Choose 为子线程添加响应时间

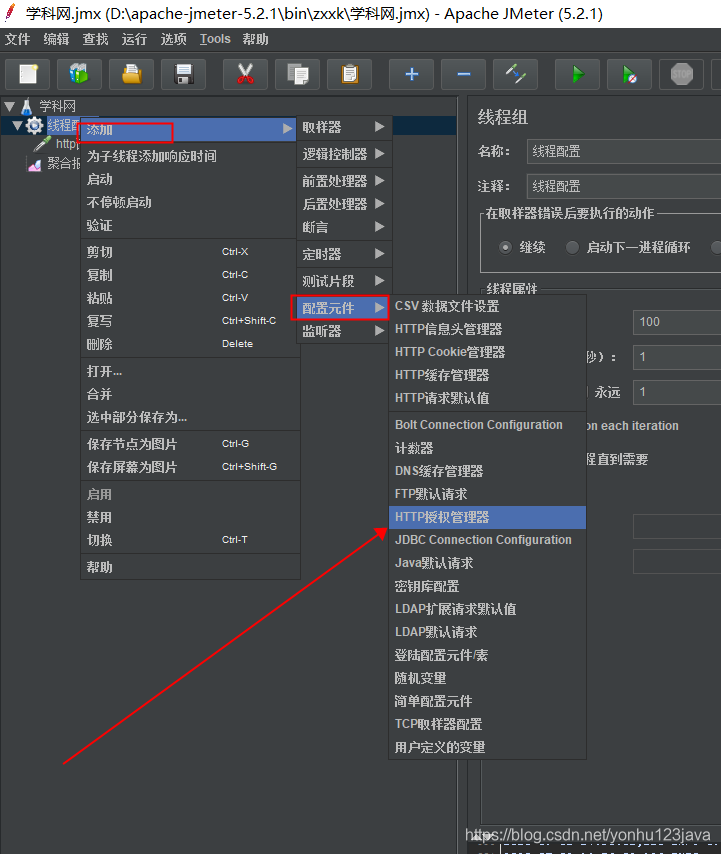[188, 156]
